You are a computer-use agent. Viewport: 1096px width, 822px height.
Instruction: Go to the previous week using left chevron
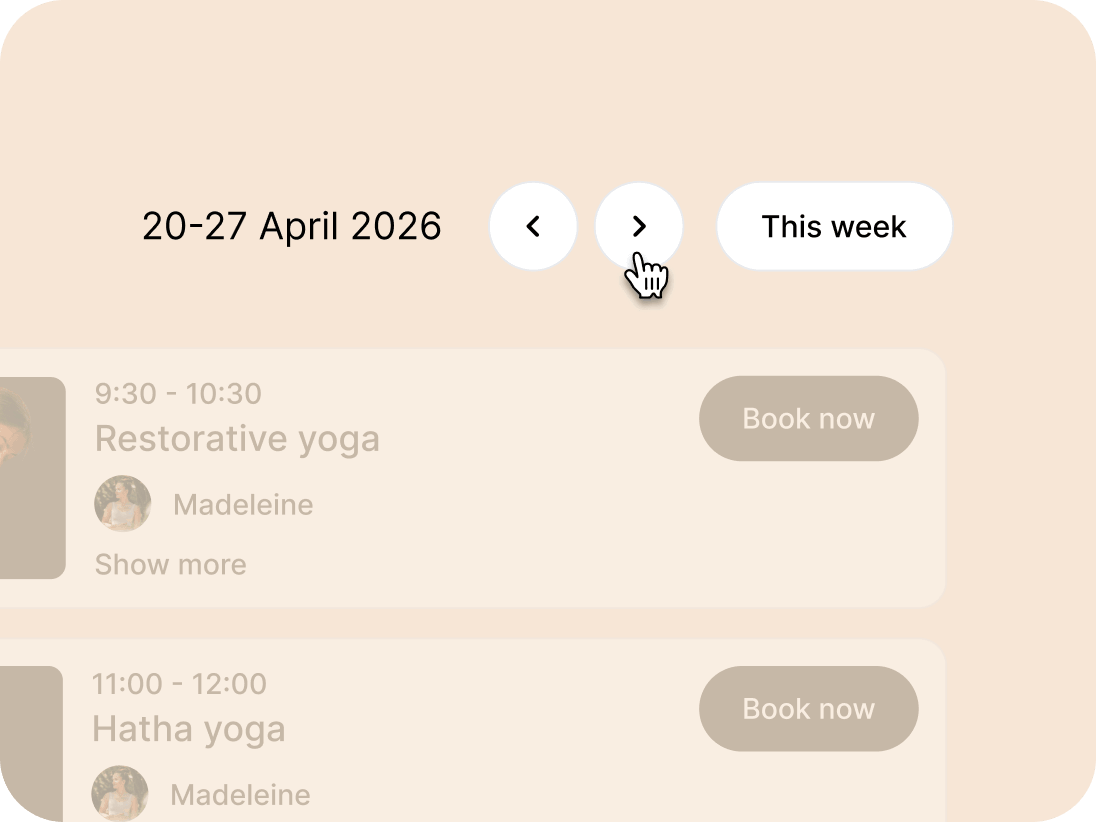pyautogui.click(x=533, y=226)
